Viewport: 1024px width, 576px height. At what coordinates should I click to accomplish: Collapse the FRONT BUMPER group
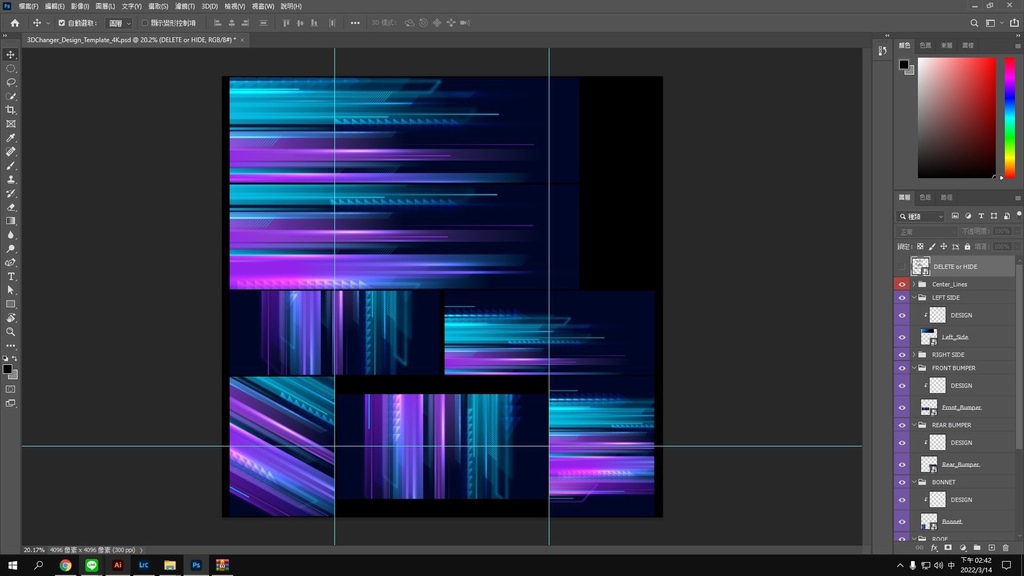[914, 368]
